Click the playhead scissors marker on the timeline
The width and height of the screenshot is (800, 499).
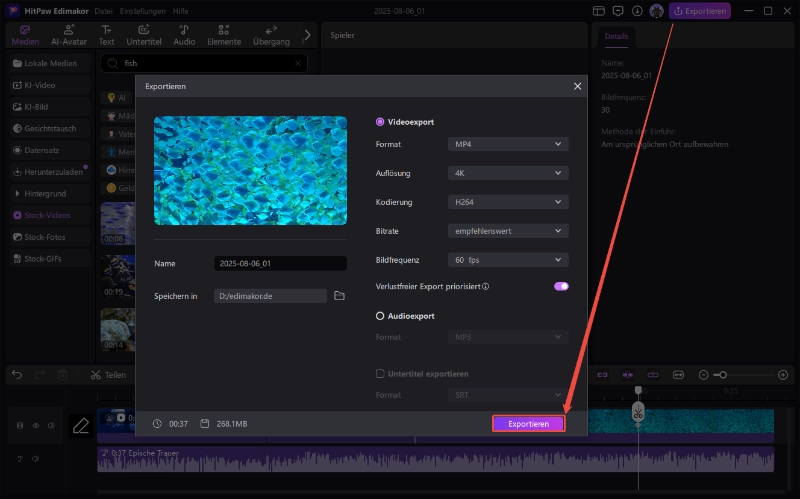(638, 412)
